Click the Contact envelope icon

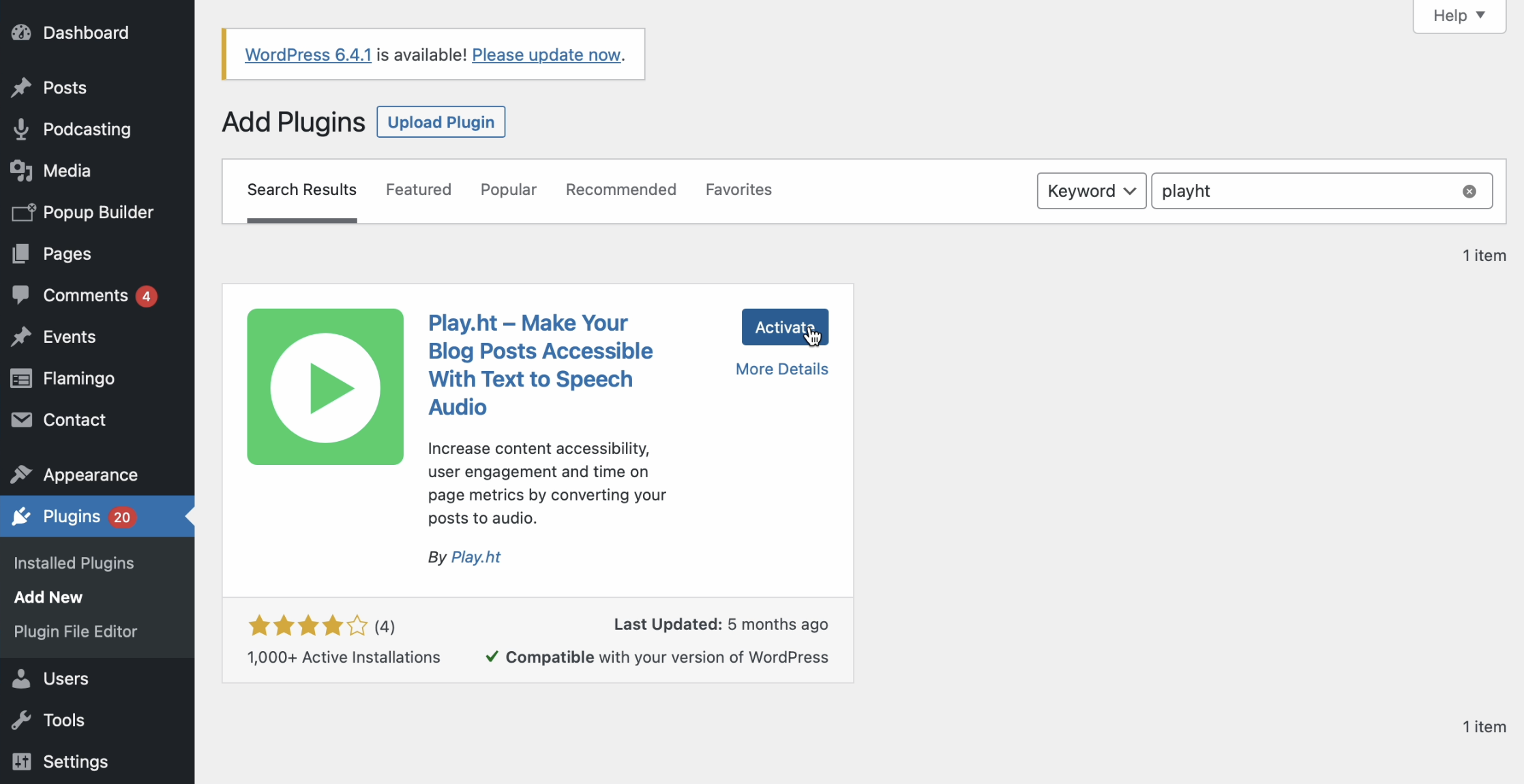[x=21, y=420]
